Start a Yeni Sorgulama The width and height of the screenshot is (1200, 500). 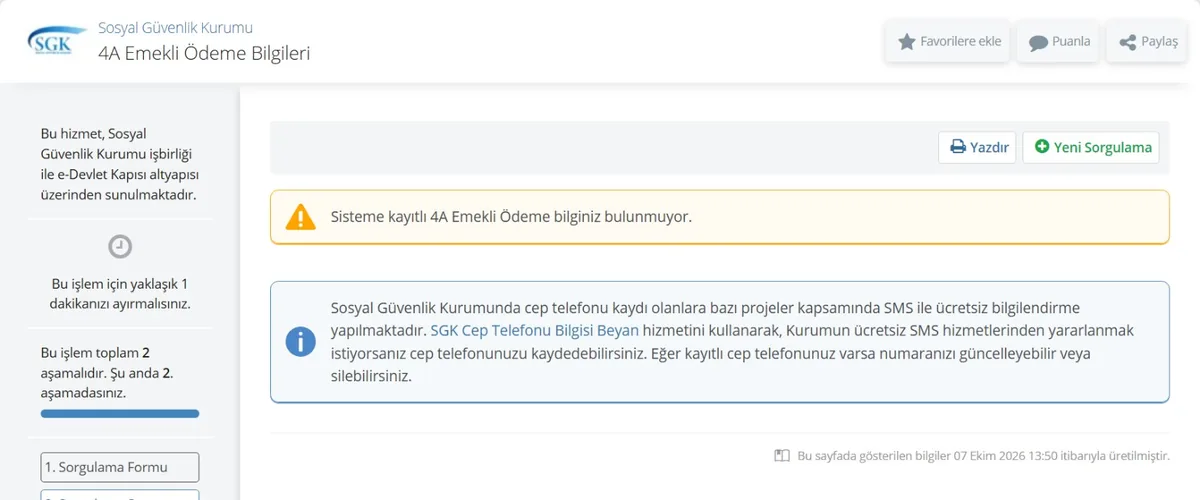pyautogui.click(x=1091, y=147)
